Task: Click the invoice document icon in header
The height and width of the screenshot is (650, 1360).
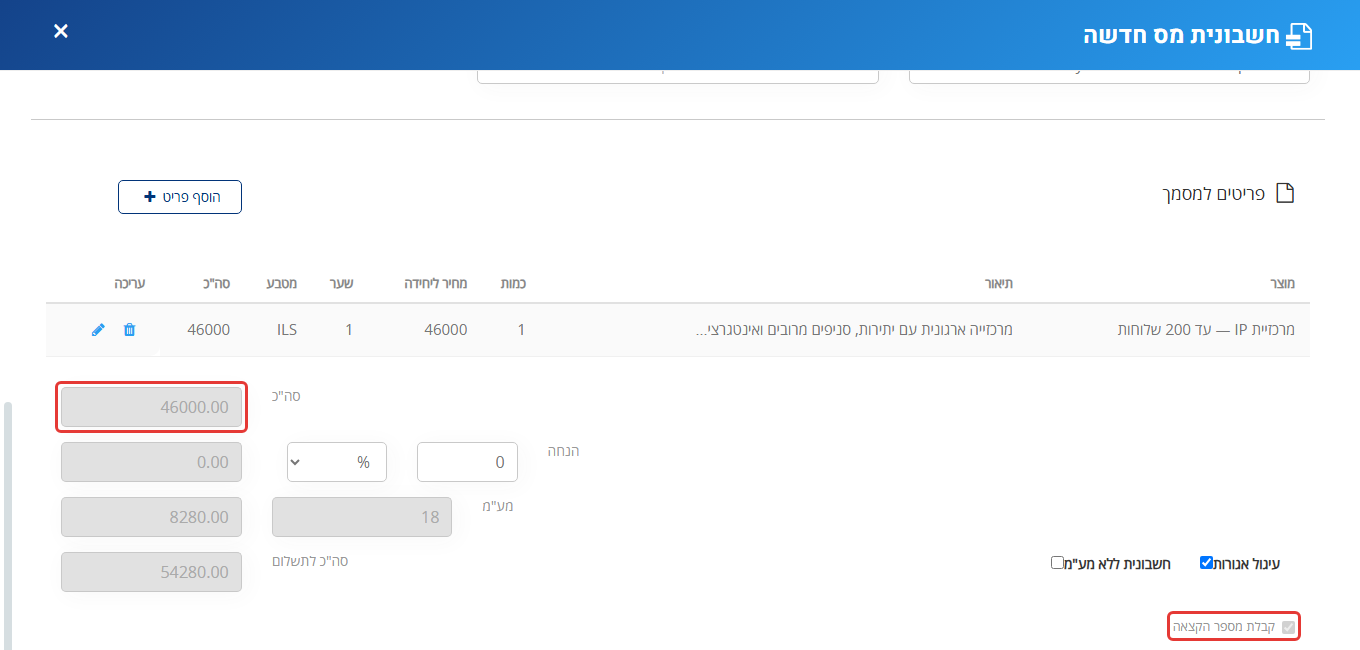Action: (x=1298, y=36)
